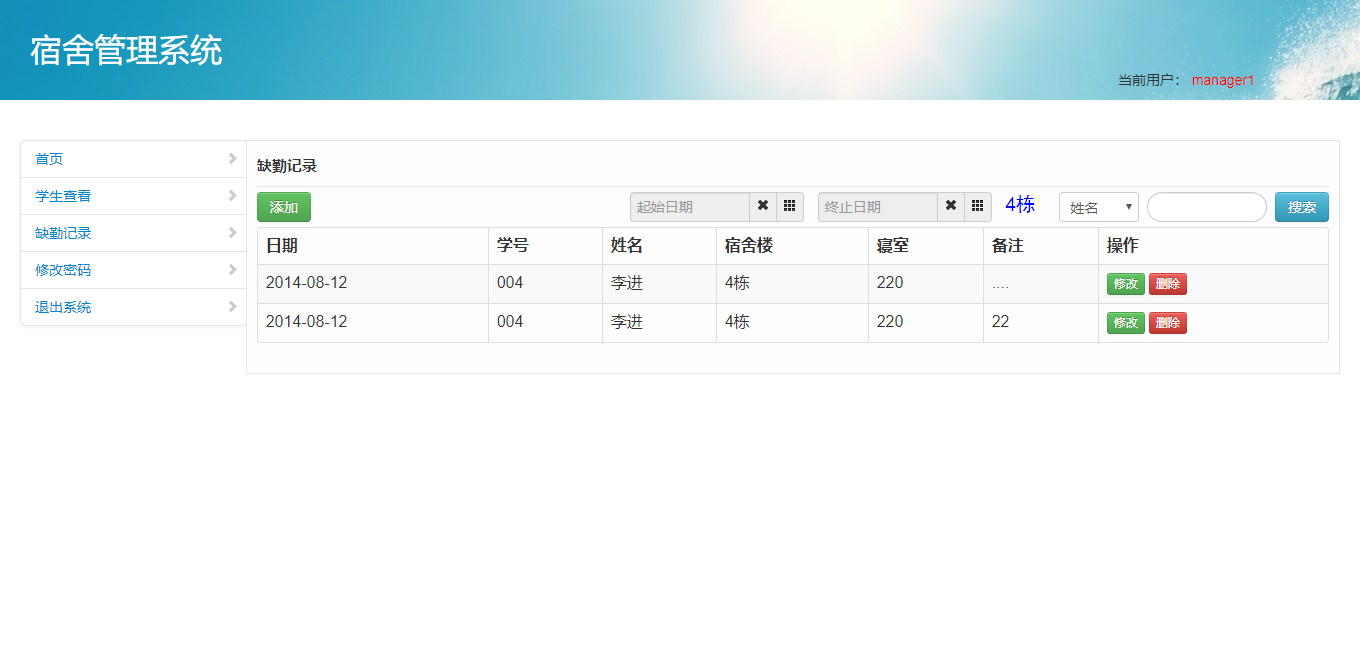Click the manager1 current user link

click(x=1222, y=80)
